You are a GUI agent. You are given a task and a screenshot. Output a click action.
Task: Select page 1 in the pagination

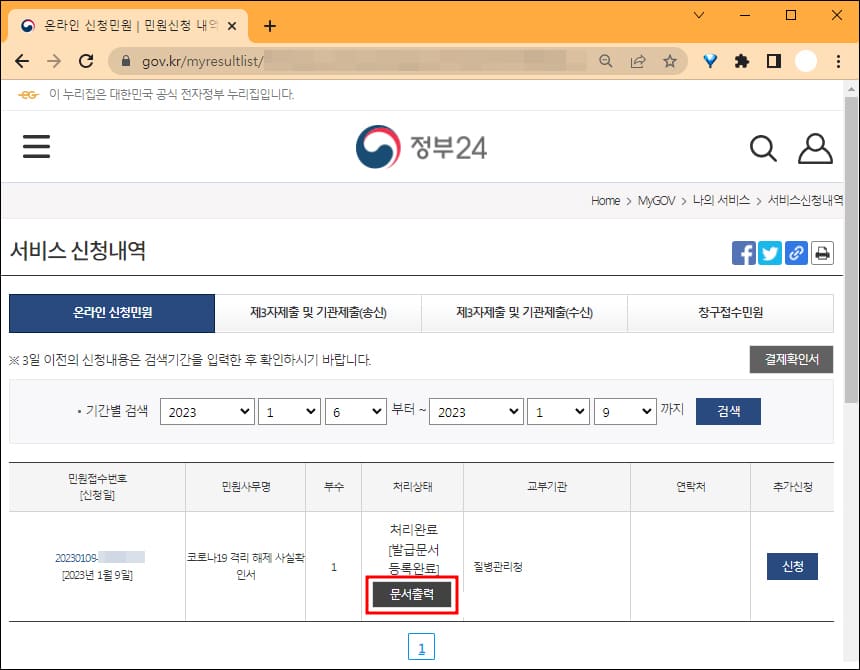click(x=421, y=646)
